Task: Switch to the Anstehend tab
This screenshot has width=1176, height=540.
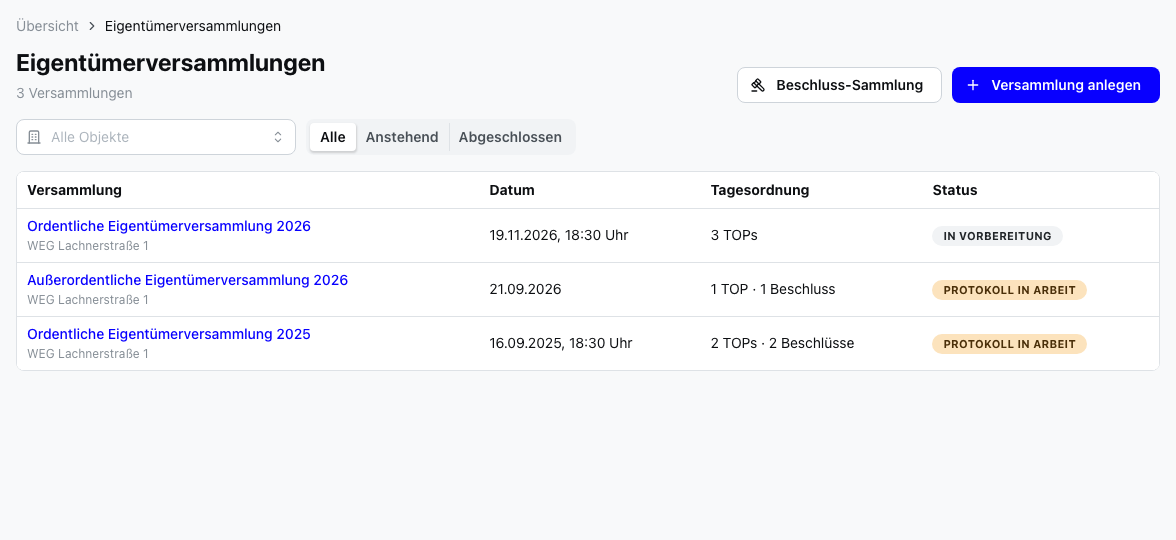Action: click(x=402, y=137)
